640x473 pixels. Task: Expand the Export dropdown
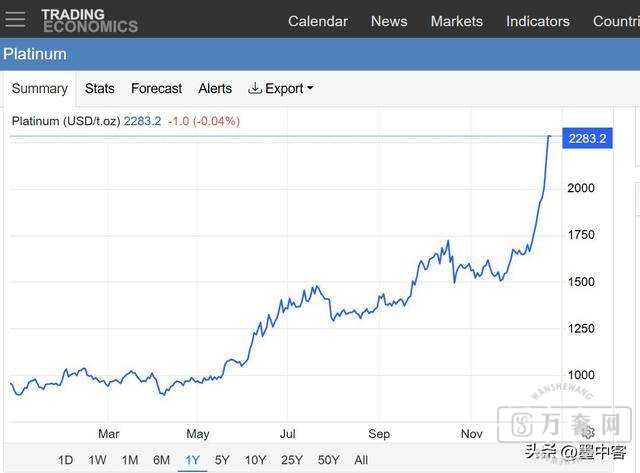point(282,88)
